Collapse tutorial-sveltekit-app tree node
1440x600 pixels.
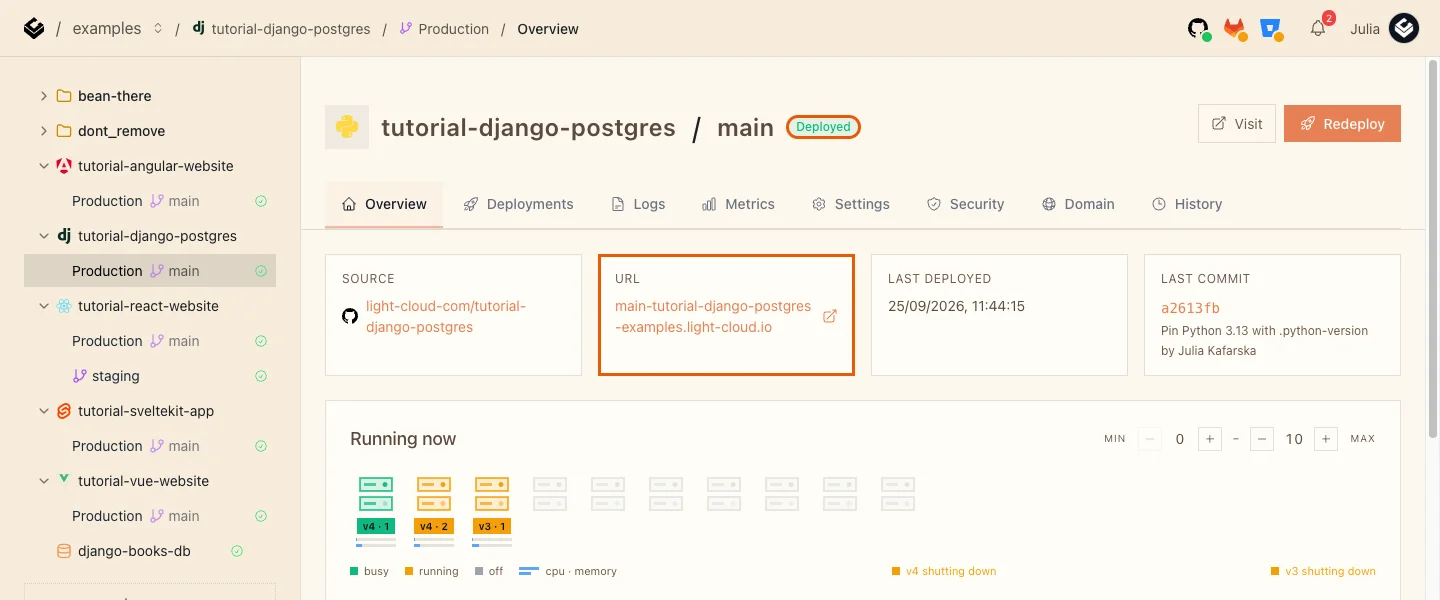(x=43, y=411)
